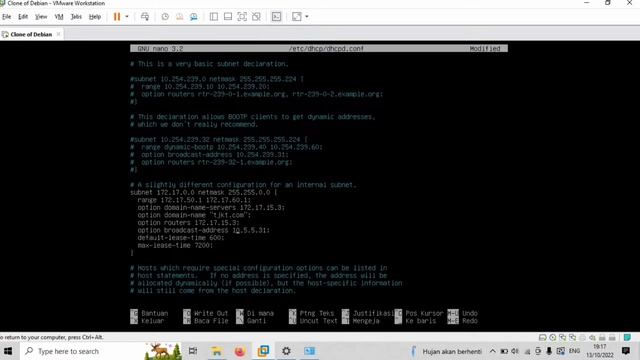Click the Revert to snapshot icon
The height and width of the screenshot is (360, 640).
pyautogui.click(x=179, y=17)
